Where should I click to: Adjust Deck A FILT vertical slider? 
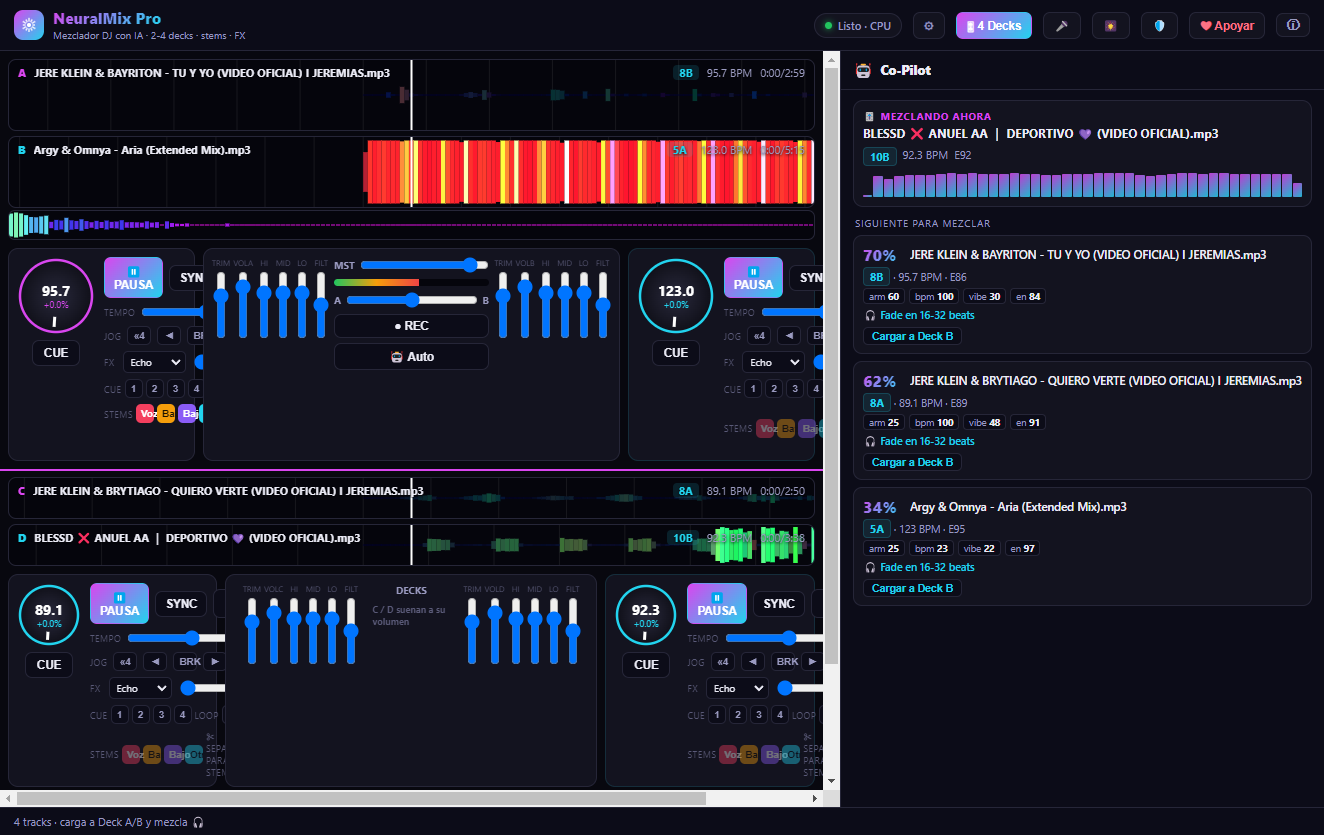[321, 304]
